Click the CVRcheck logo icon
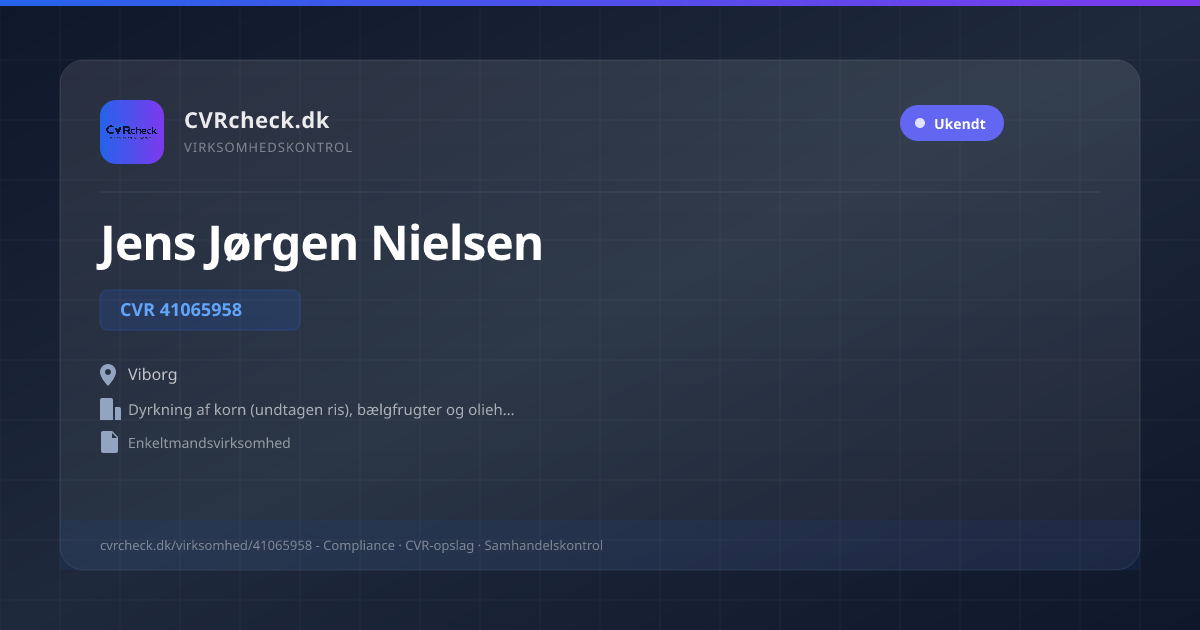The image size is (1200, 630). (132, 132)
